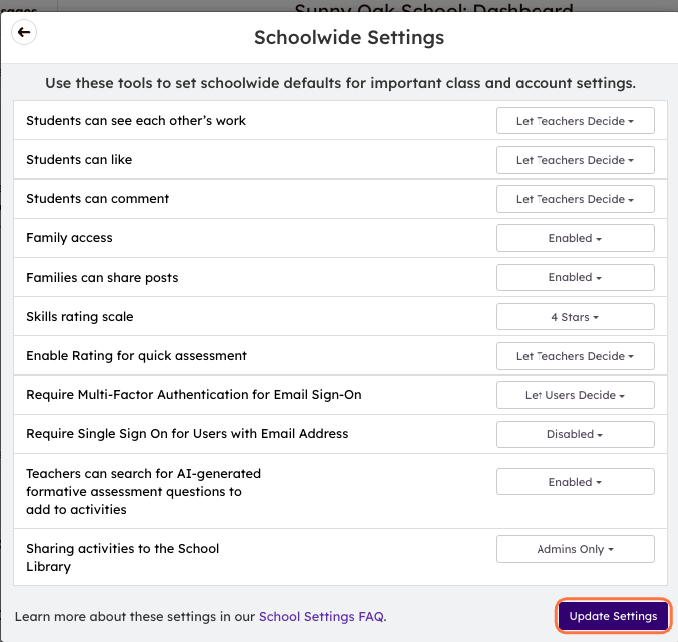Change the Single Sign On requirement dropdown
This screenshot has width=678, height=642.
coord(575,435)
